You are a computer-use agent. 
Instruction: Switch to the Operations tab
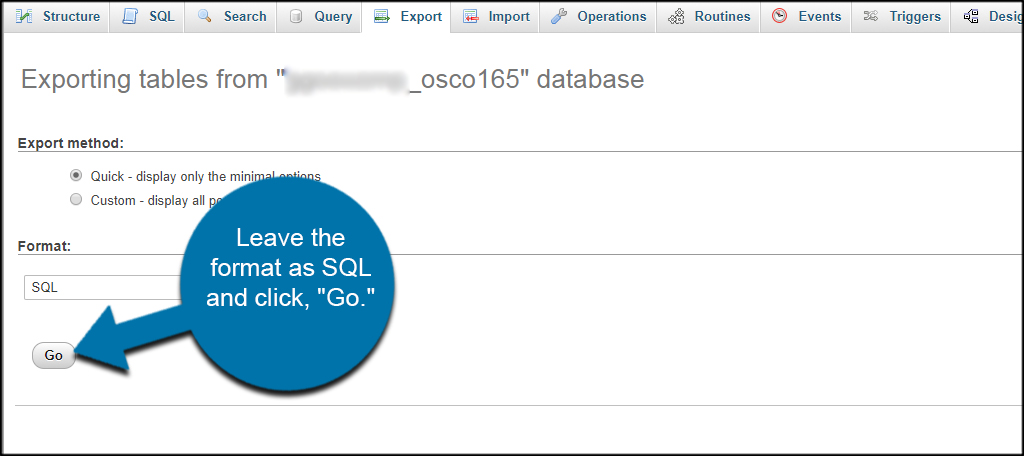pos(598,16)
